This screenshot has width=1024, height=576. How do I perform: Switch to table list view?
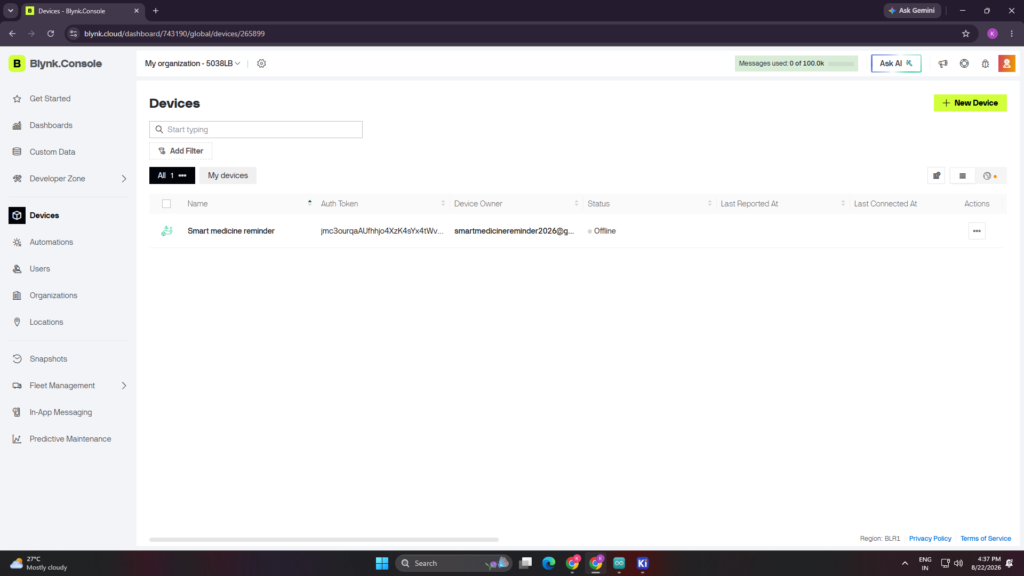click(962, 176)
